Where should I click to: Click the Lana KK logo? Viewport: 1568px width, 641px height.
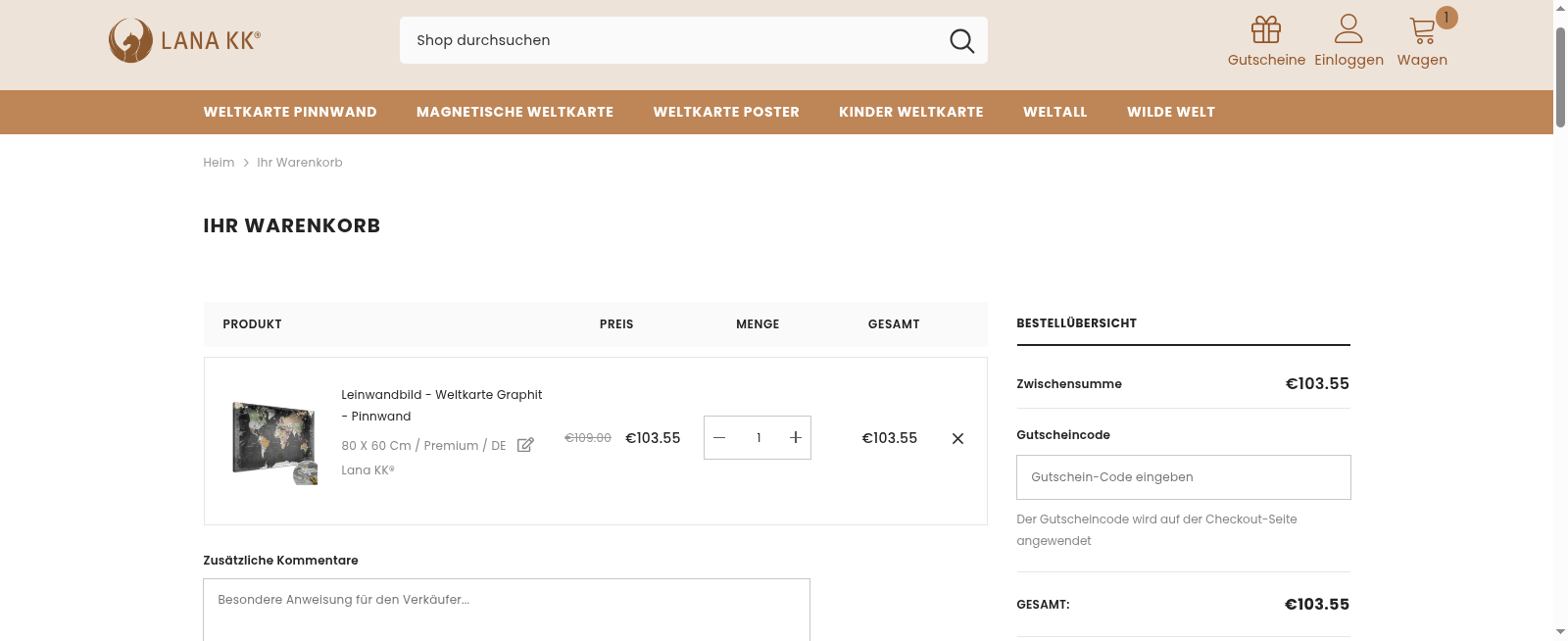184,40
